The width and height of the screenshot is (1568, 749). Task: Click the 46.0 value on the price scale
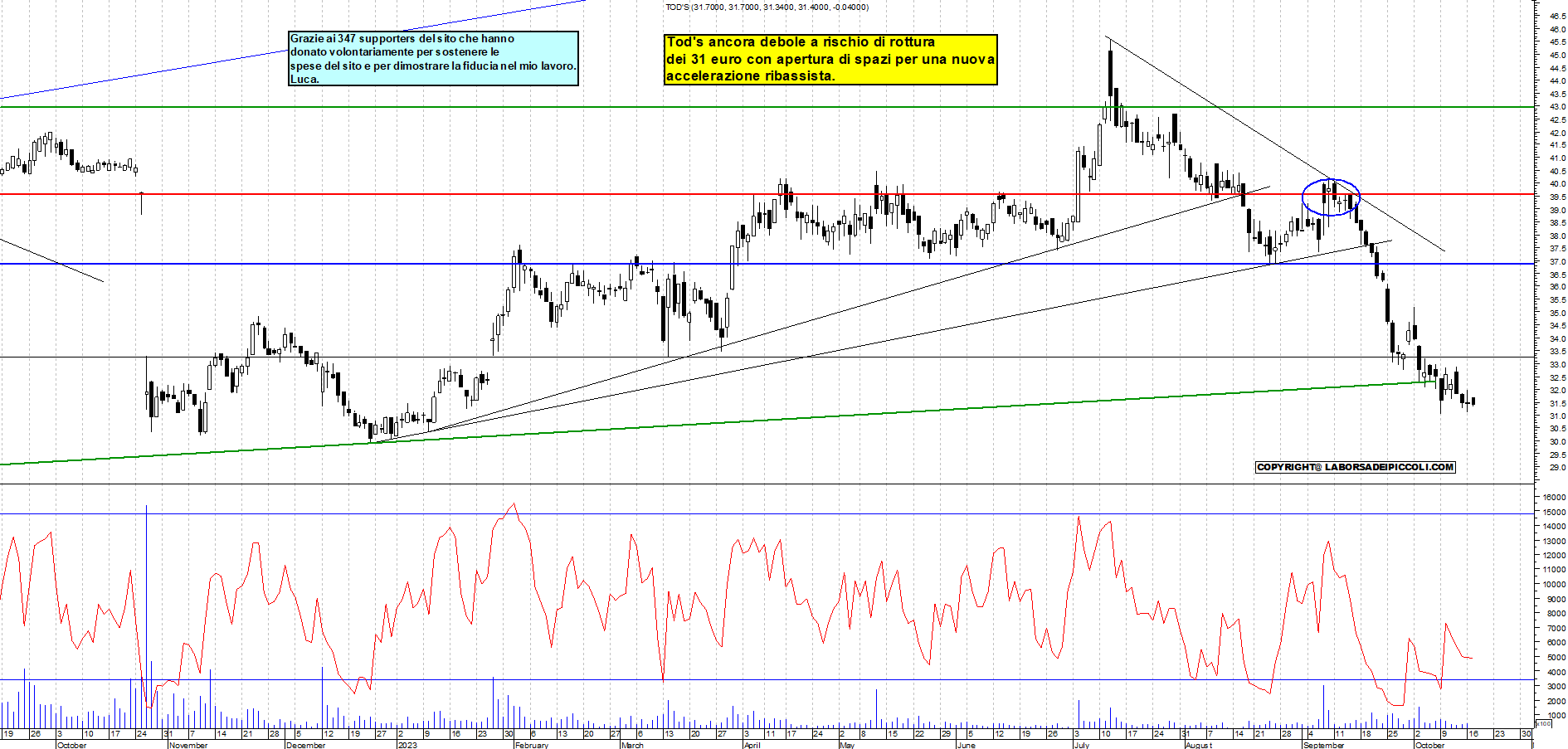tap(1557, 29)
